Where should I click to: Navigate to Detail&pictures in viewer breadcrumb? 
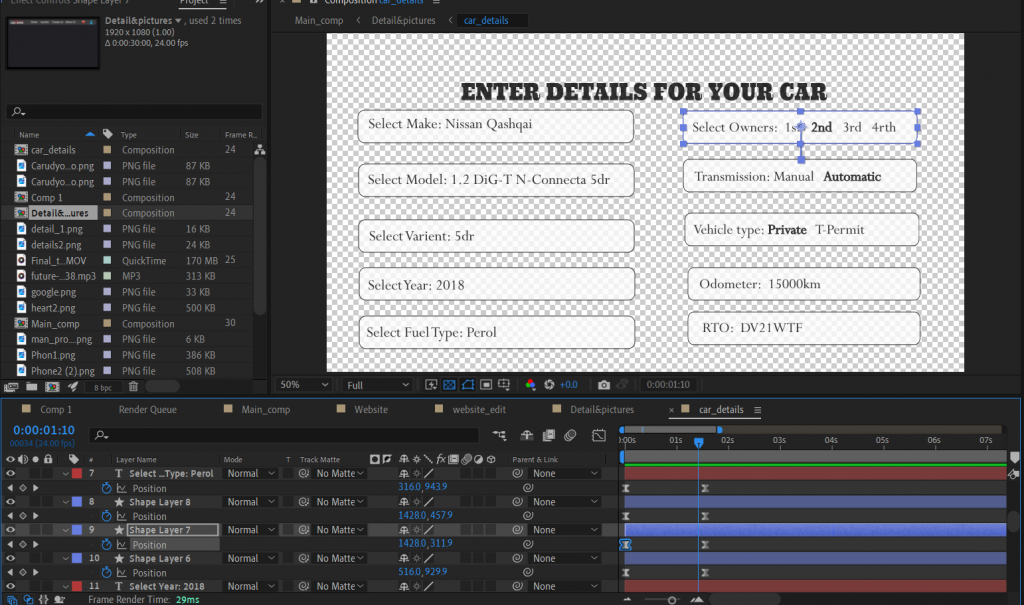403,20
